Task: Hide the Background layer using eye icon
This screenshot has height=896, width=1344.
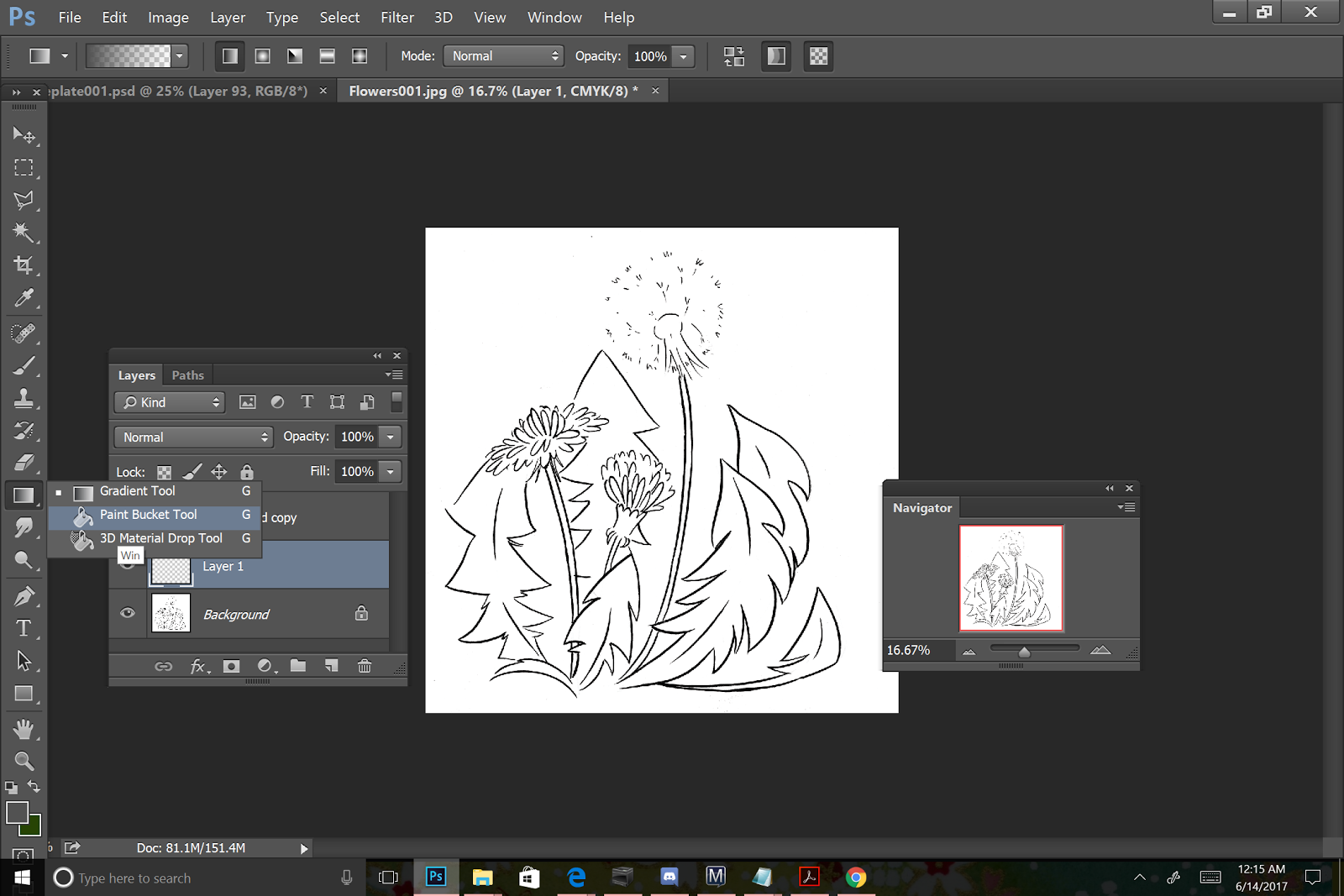Action: (x=128, y=614)
